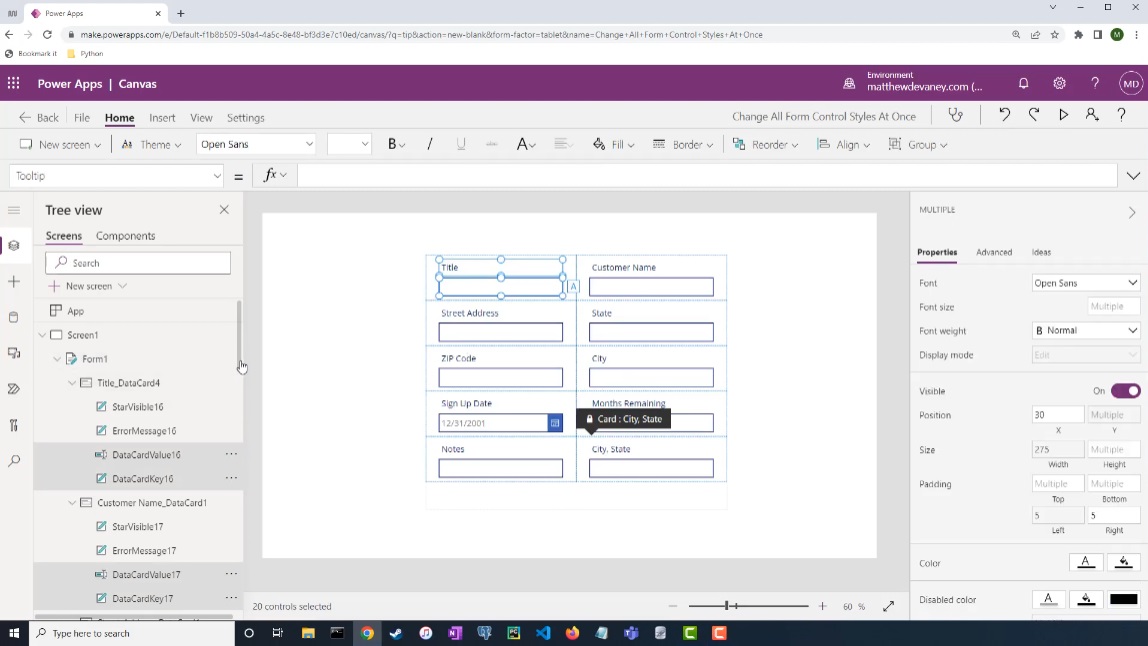Switch to the Advanced properties tab
The width and height of the screenshot is (1148, 646).
coord(994,252)
